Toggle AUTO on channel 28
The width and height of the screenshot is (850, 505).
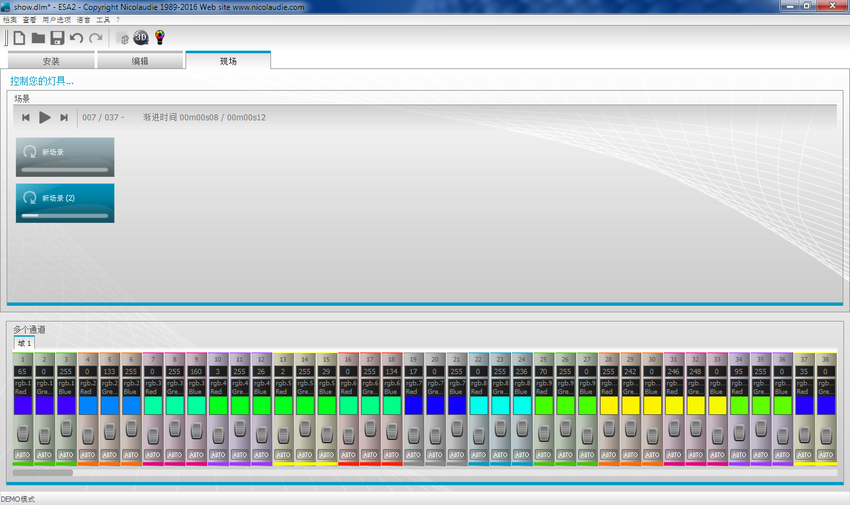[609, 455]
